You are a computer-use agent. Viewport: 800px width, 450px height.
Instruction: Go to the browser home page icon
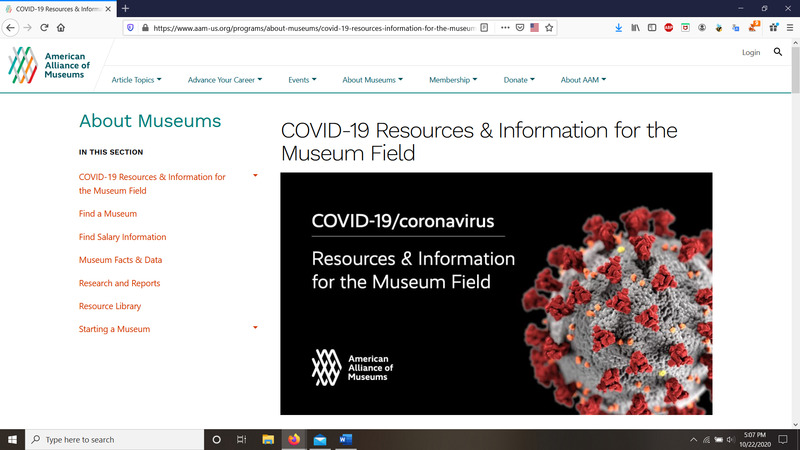pyautogui.click(x=62, y=28)
